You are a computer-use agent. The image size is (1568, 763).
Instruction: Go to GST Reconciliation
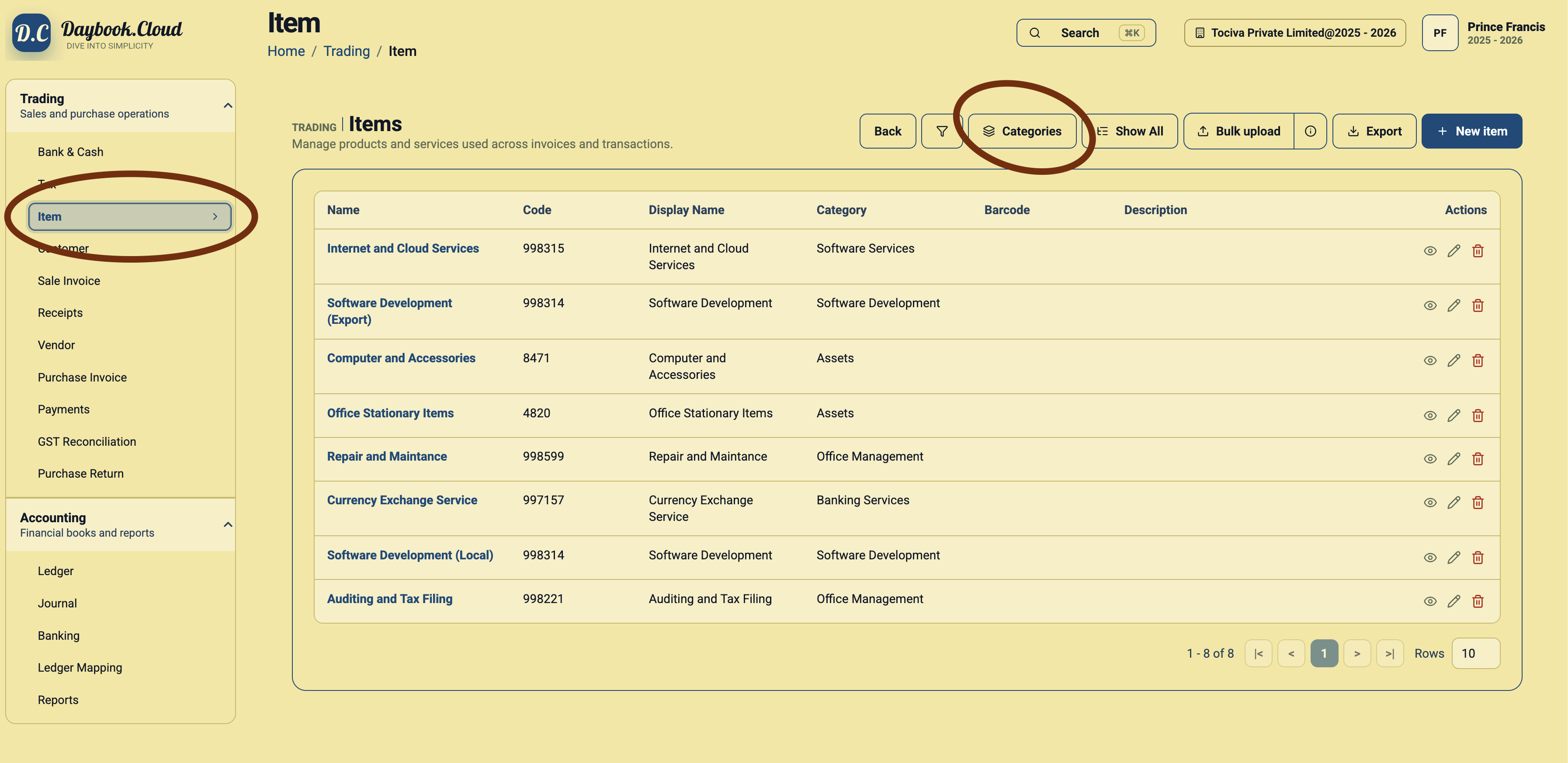point(87,442)
